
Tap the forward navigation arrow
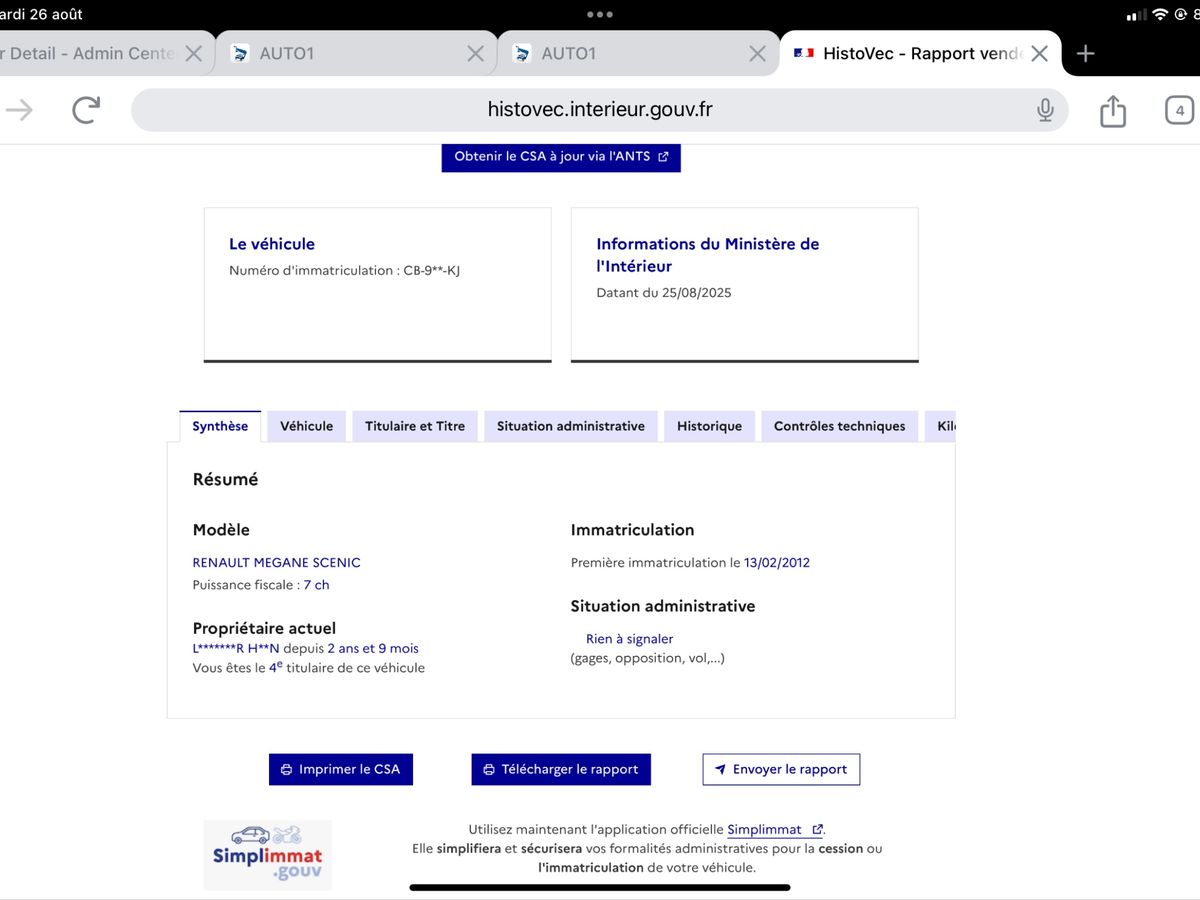pos(19,110)
